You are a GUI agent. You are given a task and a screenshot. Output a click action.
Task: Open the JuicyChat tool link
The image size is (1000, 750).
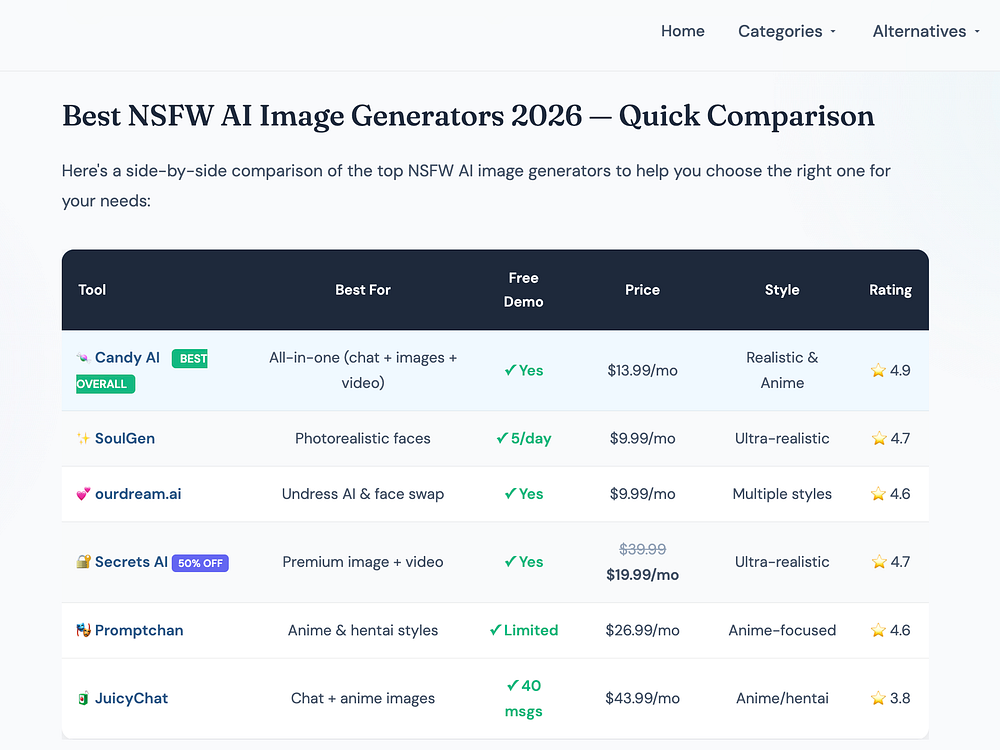131,698
